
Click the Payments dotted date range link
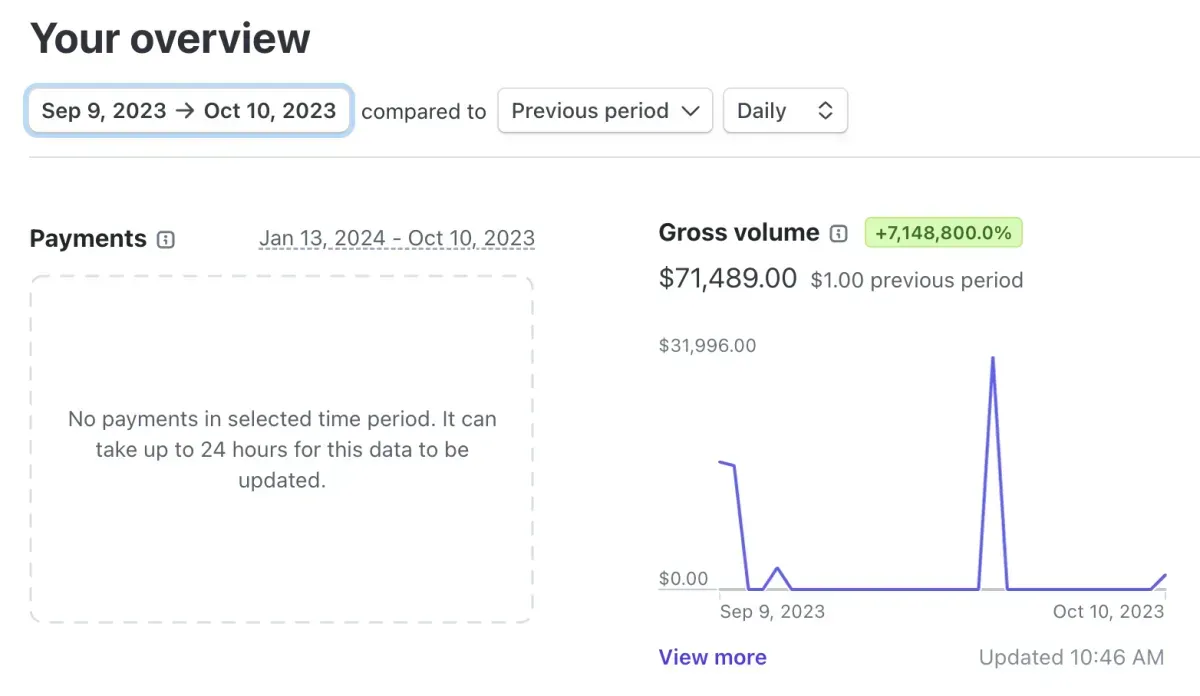click(x=396, y=239)
